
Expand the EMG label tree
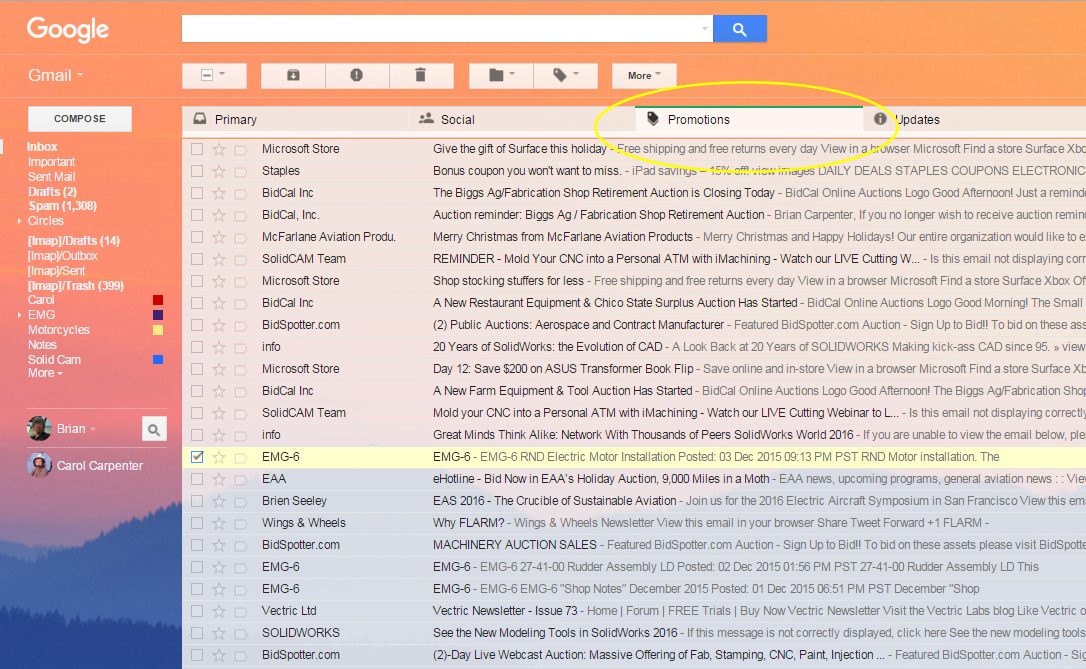19,315
